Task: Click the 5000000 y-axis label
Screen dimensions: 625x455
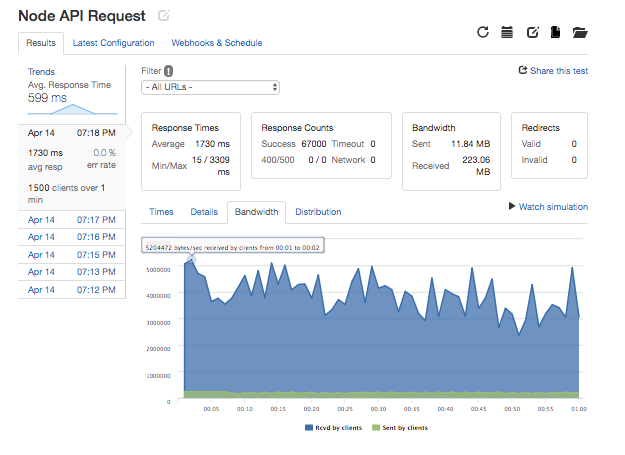Action: (x=158, y=270)
